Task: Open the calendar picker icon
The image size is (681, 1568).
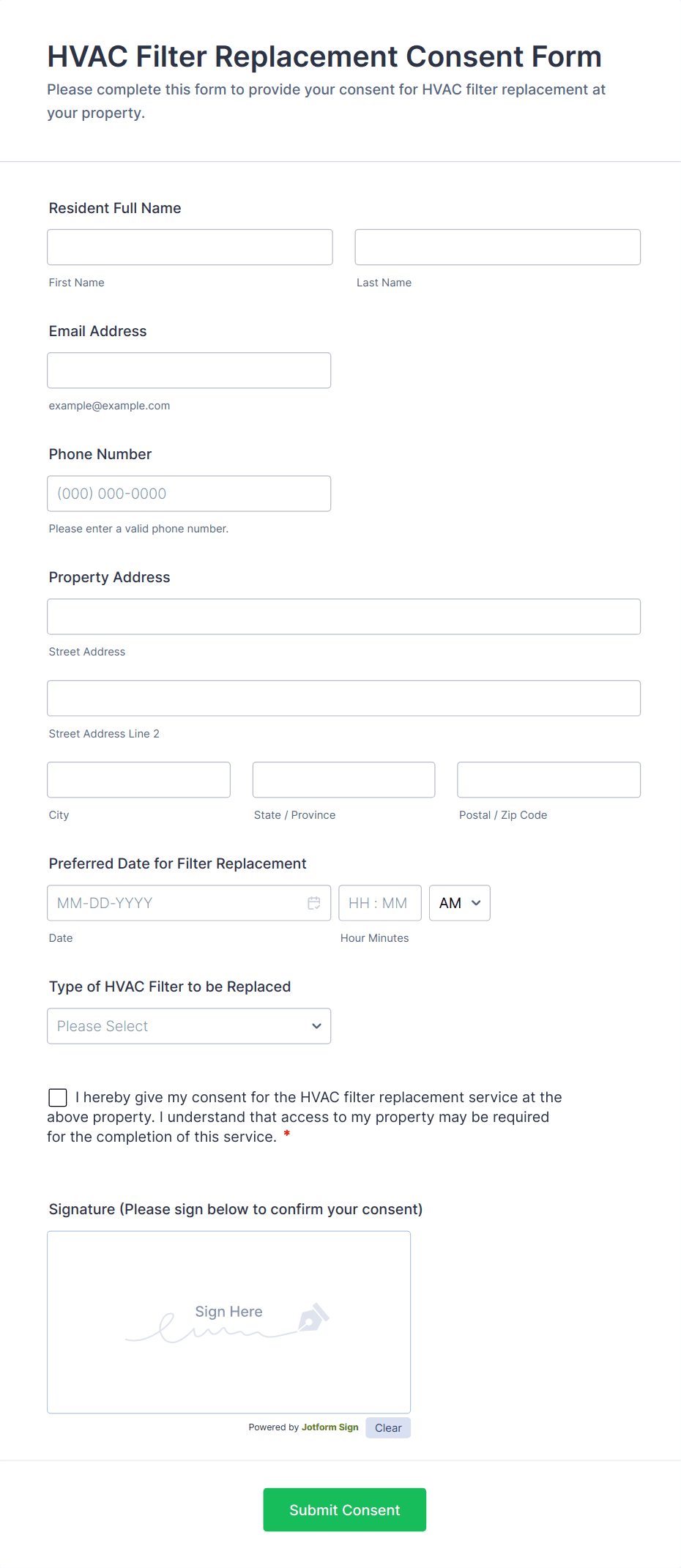Action: 314,903
